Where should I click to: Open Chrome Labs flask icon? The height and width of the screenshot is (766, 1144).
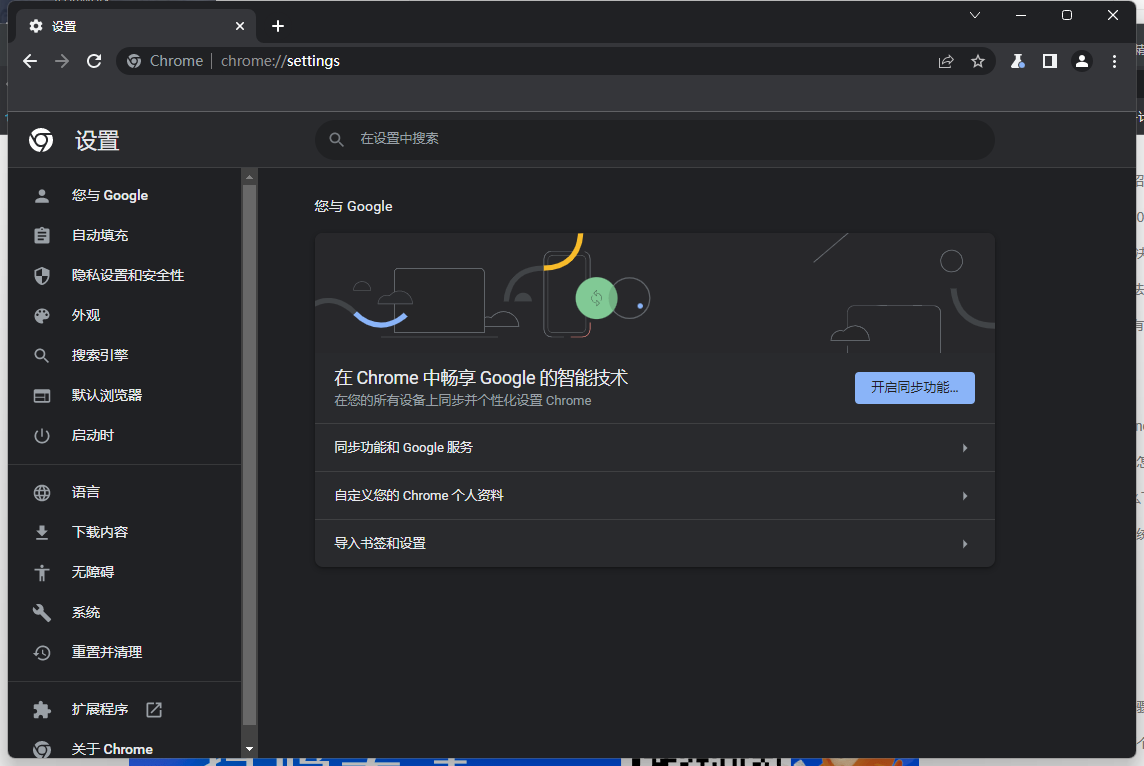pos(1017,61)
